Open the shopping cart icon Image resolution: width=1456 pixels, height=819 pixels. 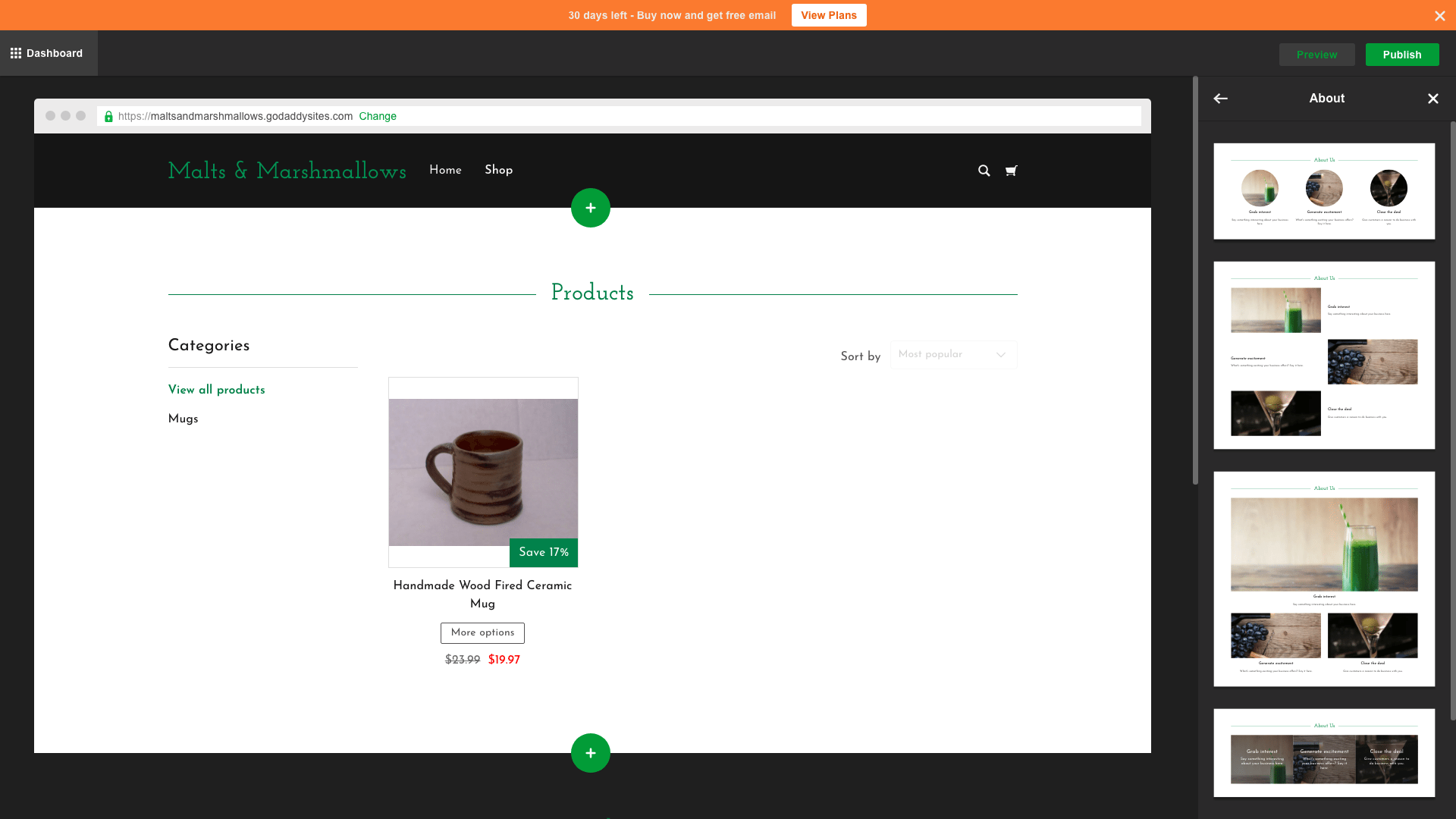click(1011, 171)
